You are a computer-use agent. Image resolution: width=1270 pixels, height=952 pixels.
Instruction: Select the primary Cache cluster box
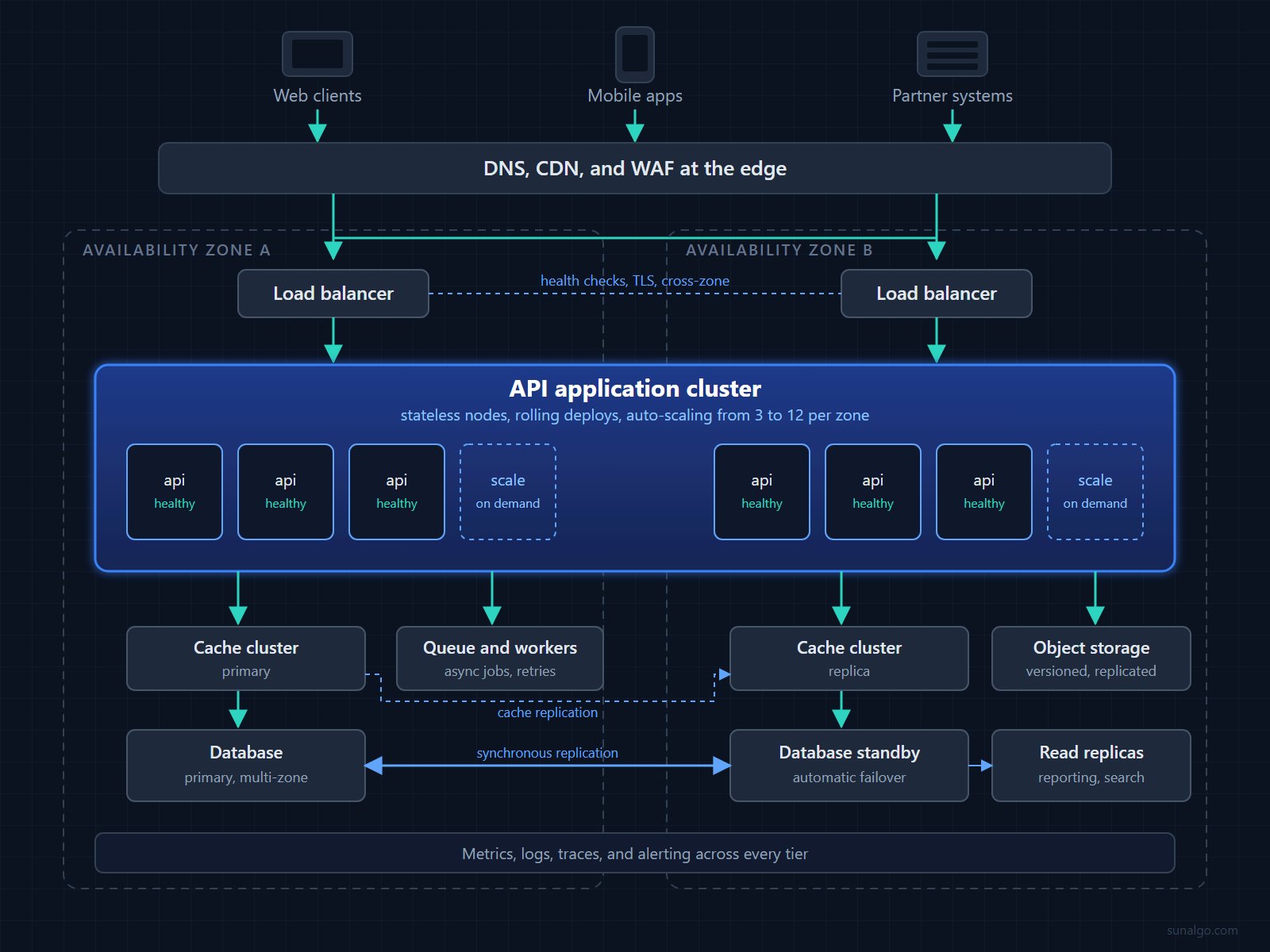click(x=246, y=658)
